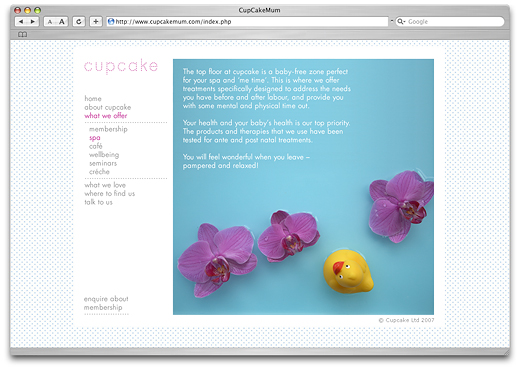Open the where to find us link
Image resolution: width=520 pixels, height=369 pixels.
coord(110,194)
